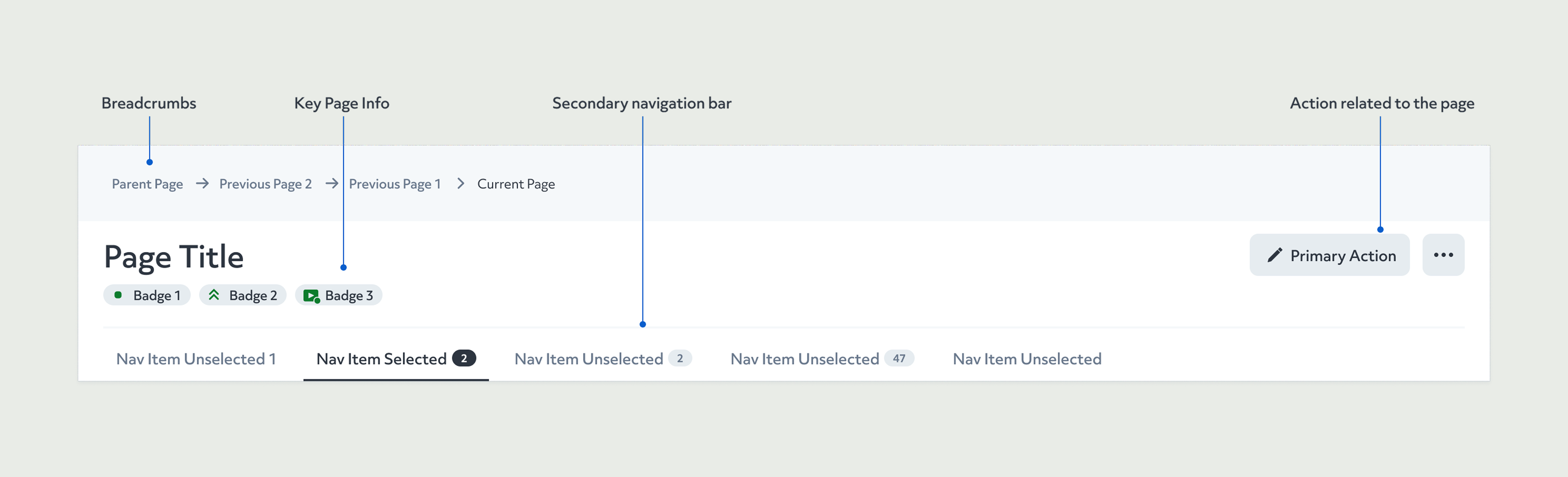Click the Previous Page 1 breadcrumb
Image resolution: width=1568 pixels, height=477 pixels.
pyautogui.click(x=395, y=183)
